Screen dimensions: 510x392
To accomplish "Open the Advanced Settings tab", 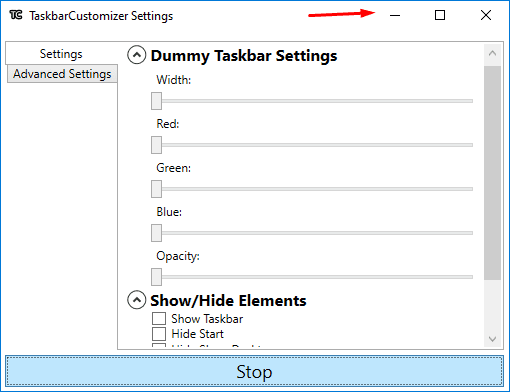I will click(x=62, y=74).
